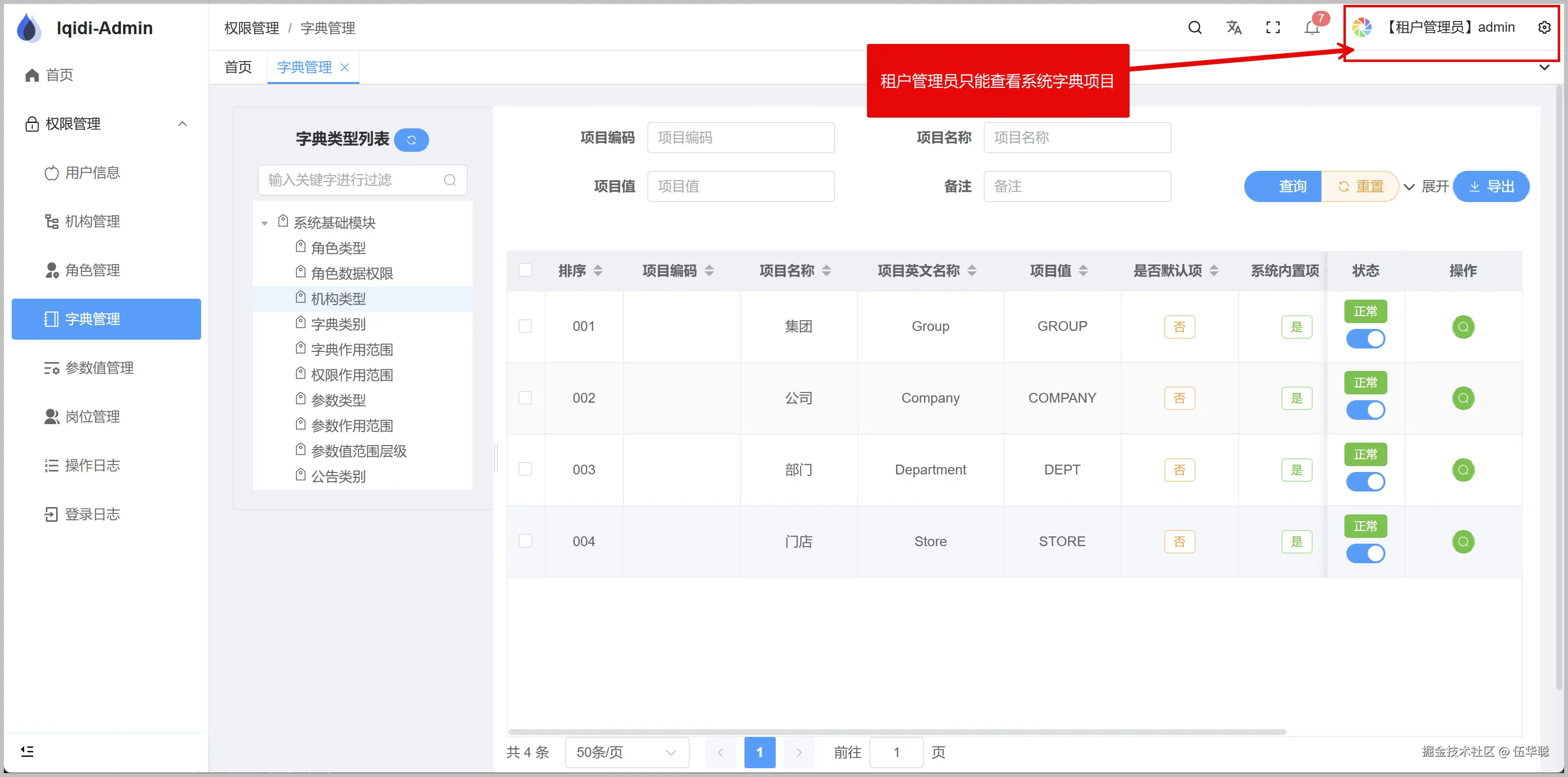This screenshot has width=1568, height=777.
Task: Refresh the dictionary type list
Action: 412,140
